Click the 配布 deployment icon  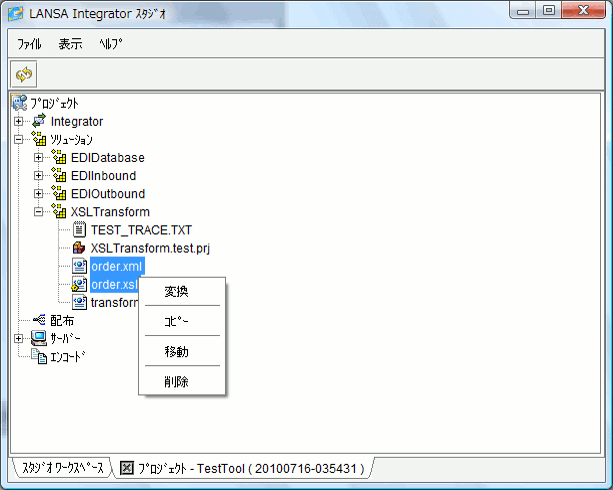pyautogui.click(x=39, y=320)
